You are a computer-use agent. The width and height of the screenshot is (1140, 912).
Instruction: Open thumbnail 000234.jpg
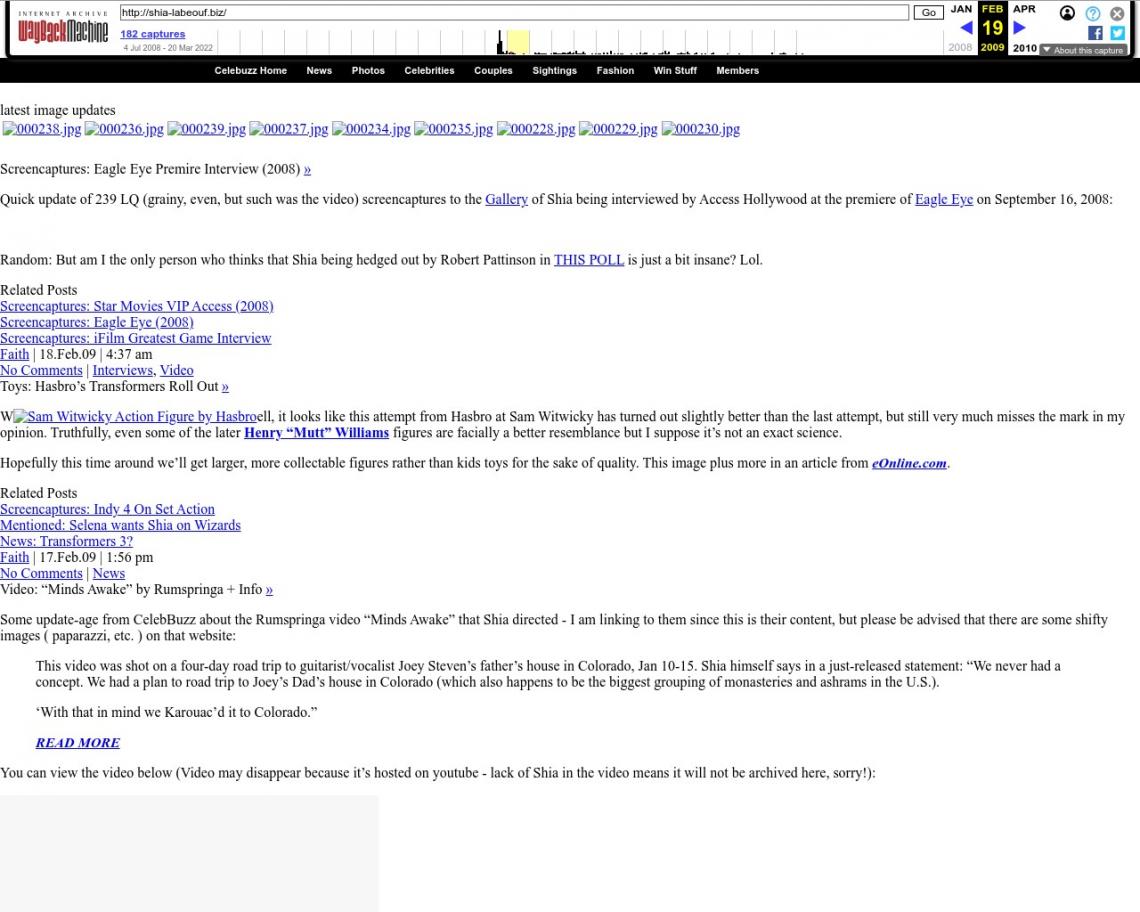pos(372,129)
